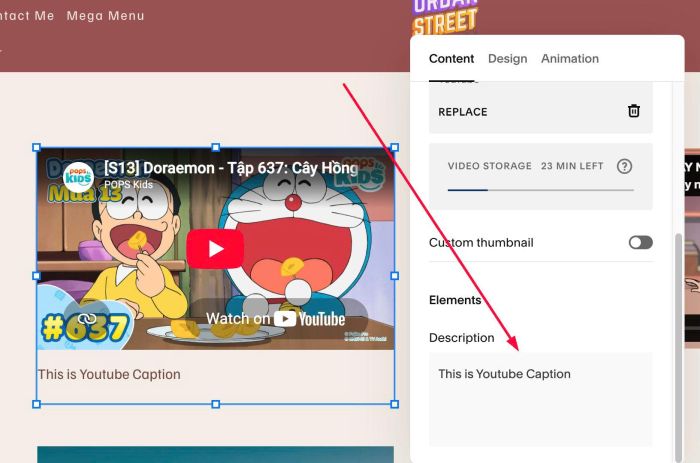Screen dimensions: 700x463
Task: Click the image block below the video
Action: 216,454
